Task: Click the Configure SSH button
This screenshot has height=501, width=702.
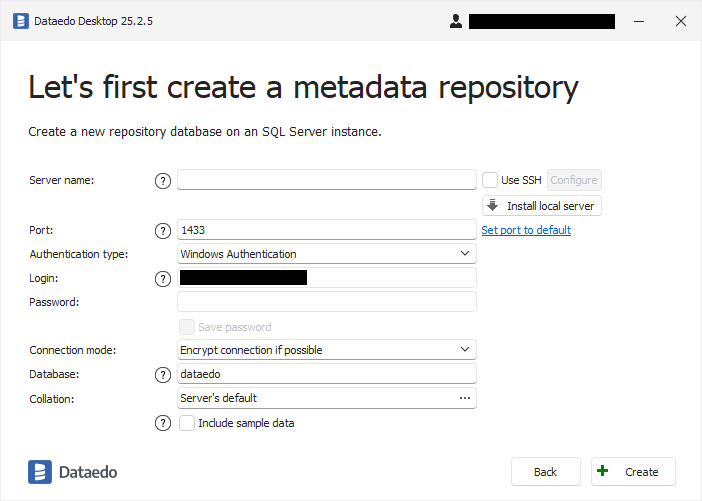Action: [574, 180]
